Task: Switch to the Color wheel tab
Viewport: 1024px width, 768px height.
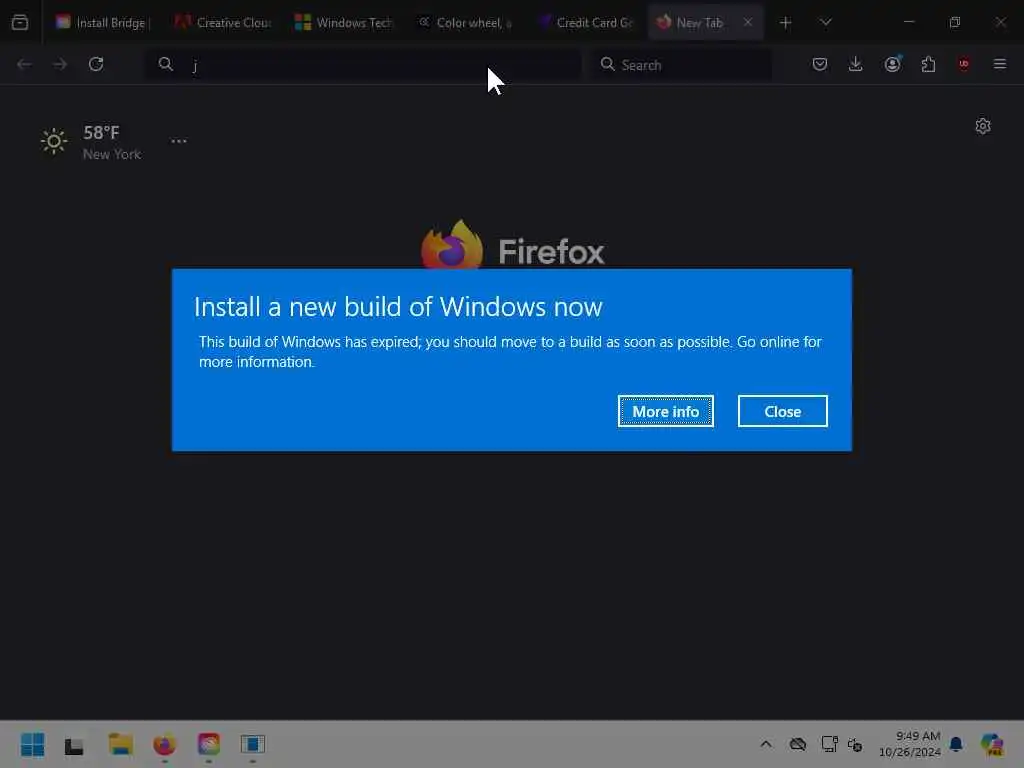Action: pyautogui.click(x=465, y=23)
